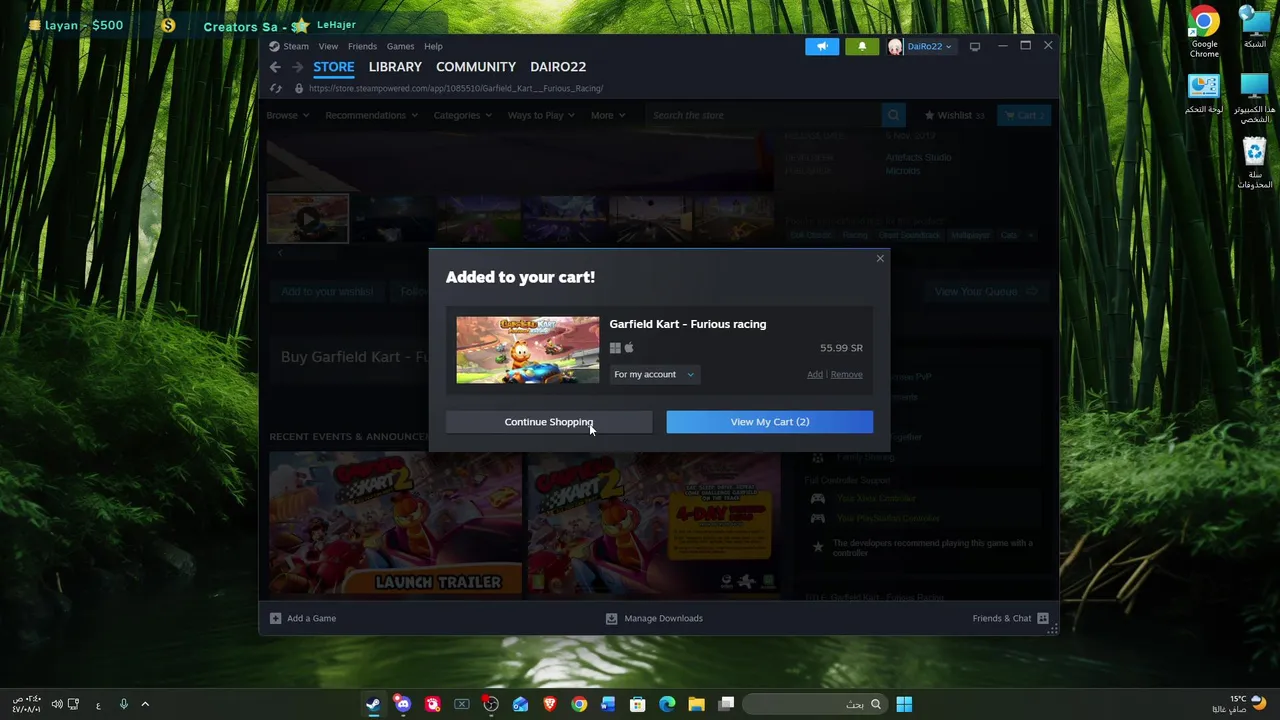Select the Recycle Bin desktop icon
The width and height of the screenshot is (1280, 720).
click(x=1254, y=164)
